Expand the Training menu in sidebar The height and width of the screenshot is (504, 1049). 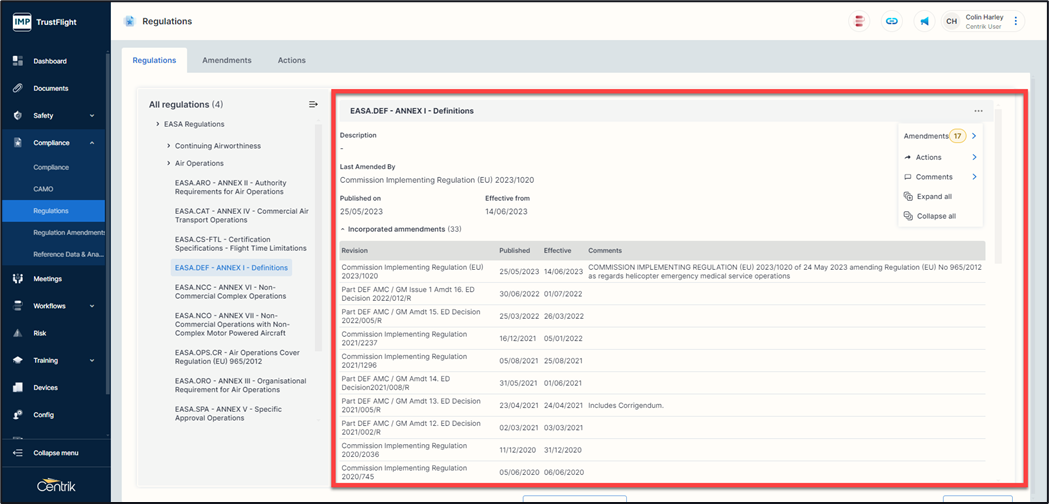[x=92, y=361]
